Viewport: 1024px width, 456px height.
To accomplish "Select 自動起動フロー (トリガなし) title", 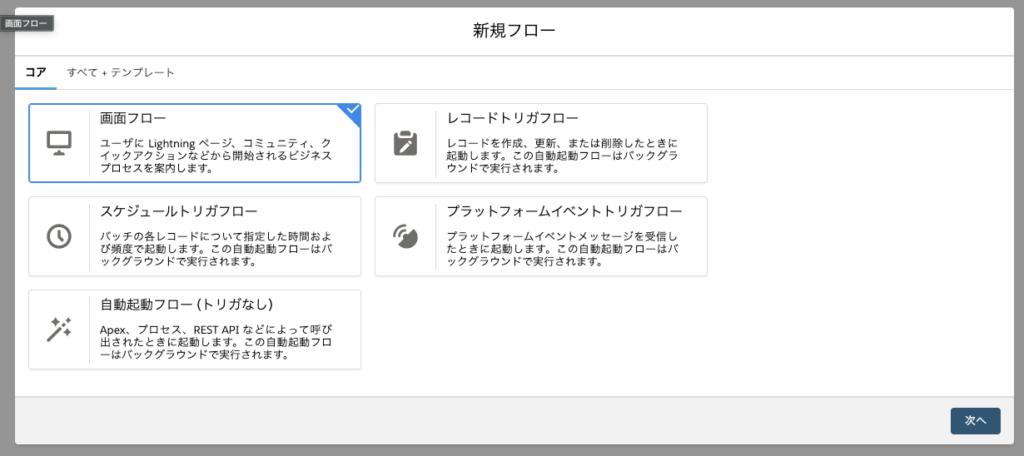I will [x=186, y=305].
